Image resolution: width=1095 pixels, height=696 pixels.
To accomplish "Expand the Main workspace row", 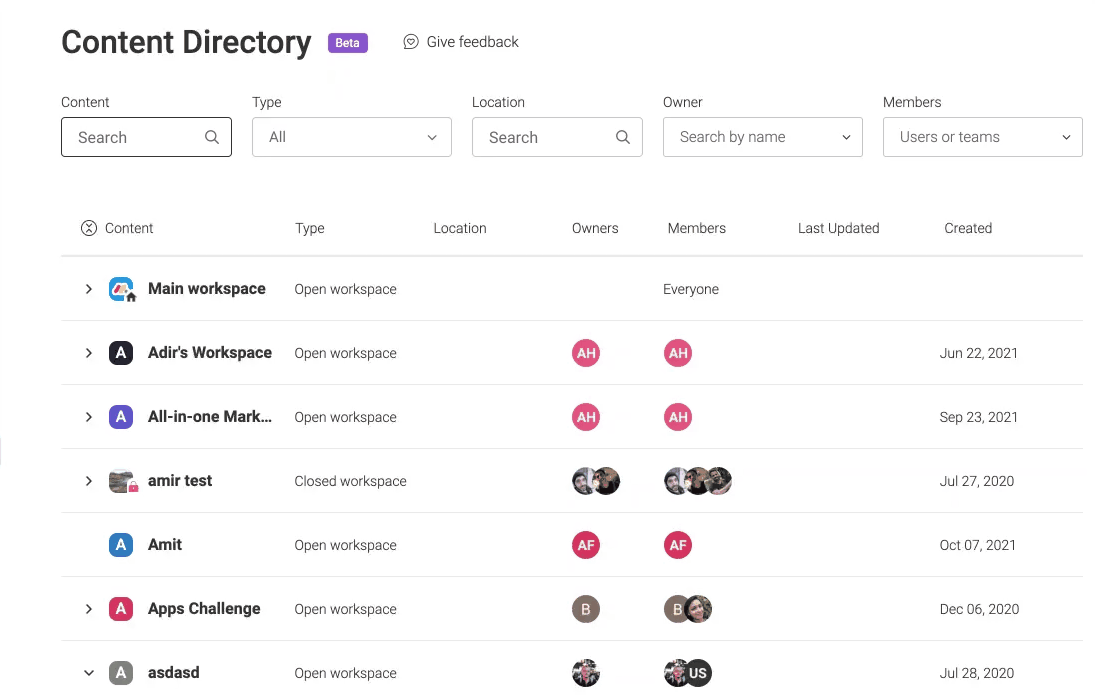I will (89, 289).
